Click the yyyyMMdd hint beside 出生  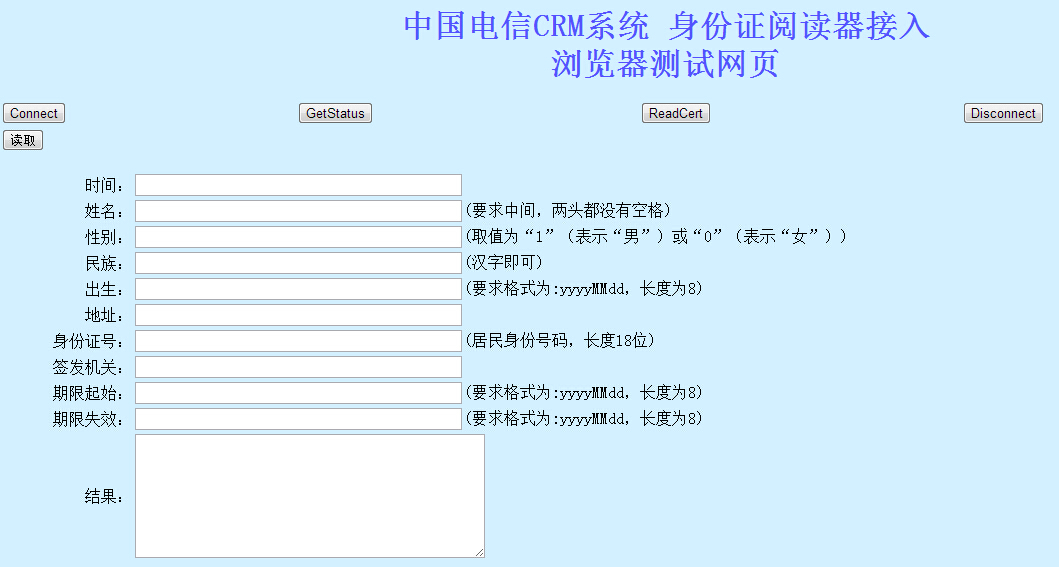[584, 289]
